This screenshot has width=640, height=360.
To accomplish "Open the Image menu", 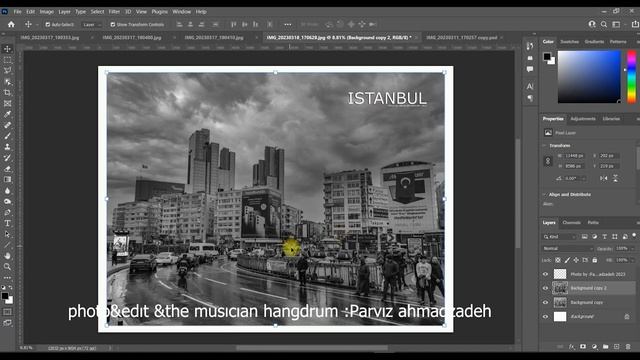I will pyautogui.click(x=47, y=12).
